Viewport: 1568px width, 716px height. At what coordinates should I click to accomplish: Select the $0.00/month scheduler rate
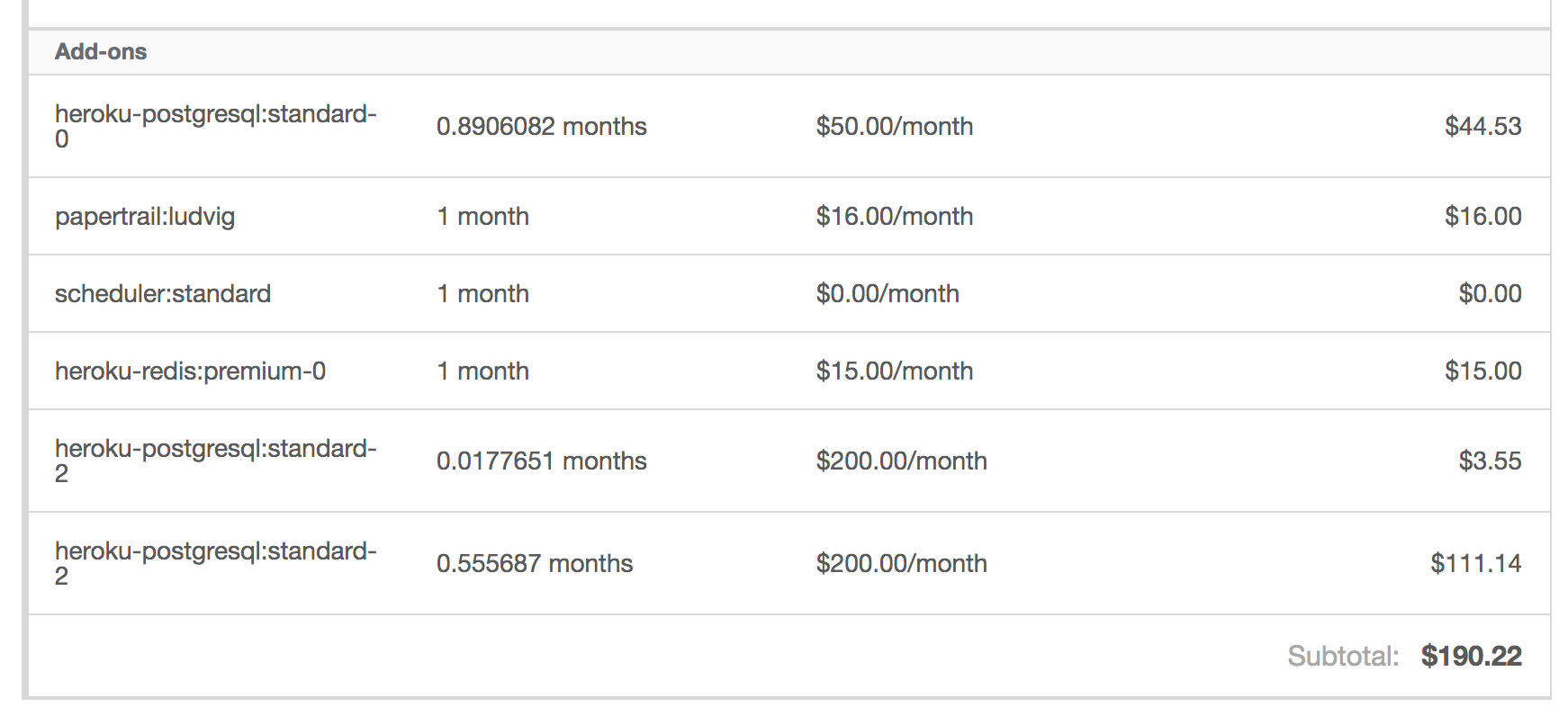click(887, 294)
